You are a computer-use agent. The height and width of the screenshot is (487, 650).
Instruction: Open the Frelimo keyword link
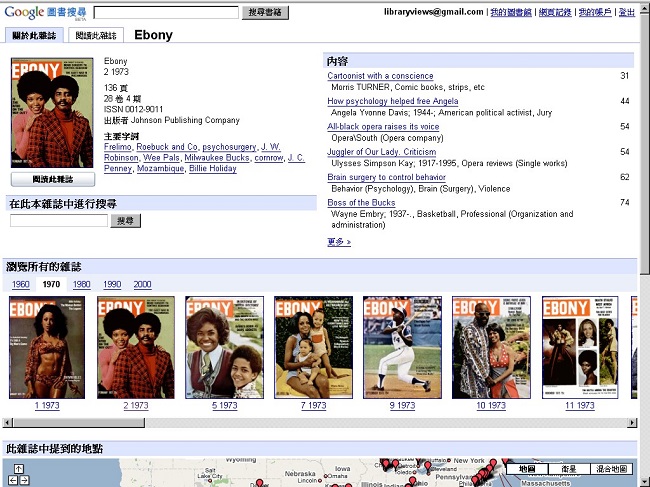(118, 147)
